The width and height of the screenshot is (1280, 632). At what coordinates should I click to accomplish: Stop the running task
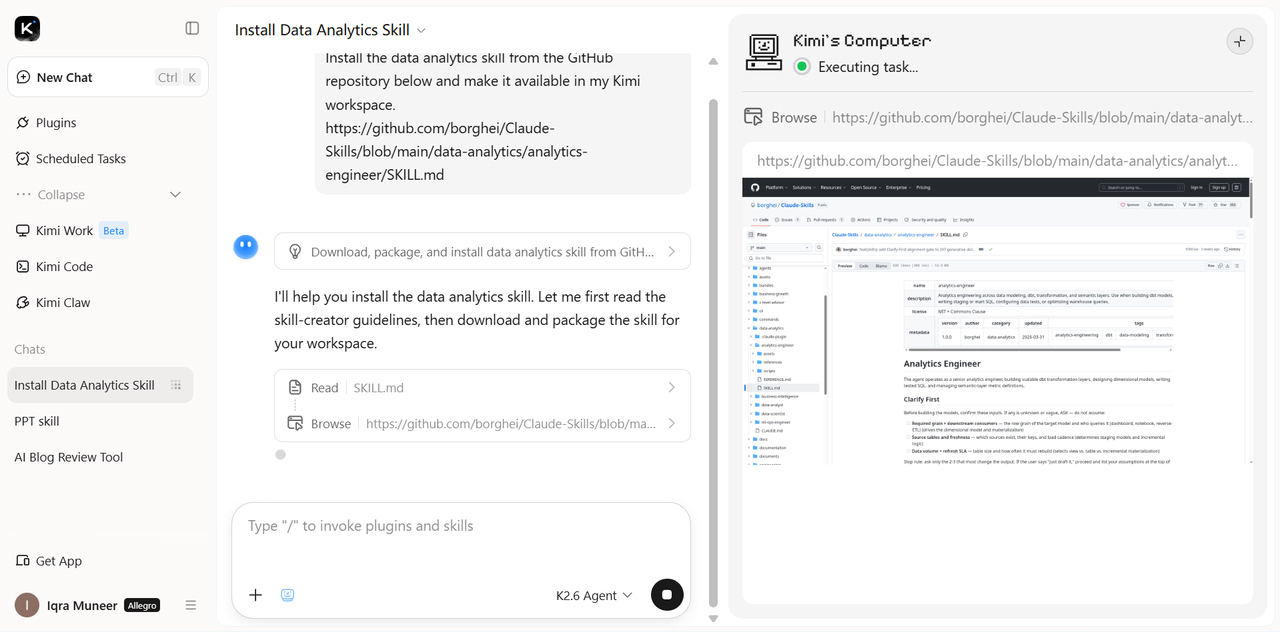click(x=667, y=594)
